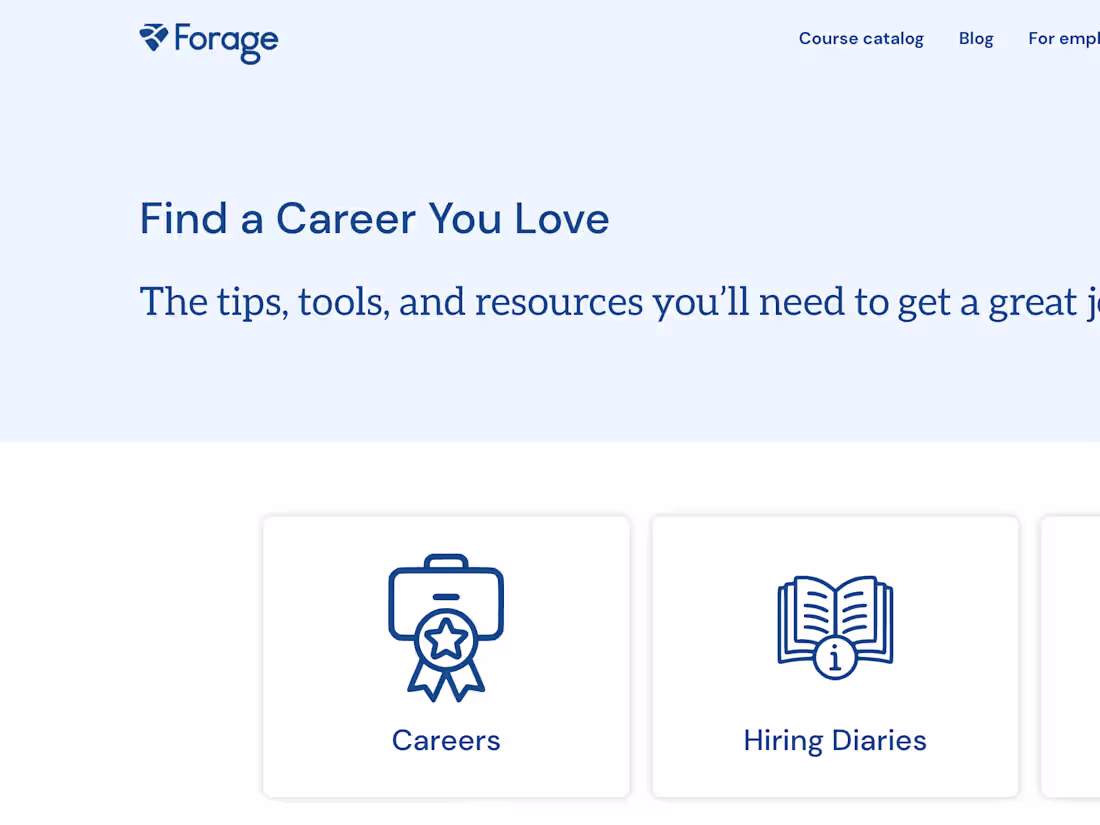Click the info symbol inside the book icon

tap(835, 657)
